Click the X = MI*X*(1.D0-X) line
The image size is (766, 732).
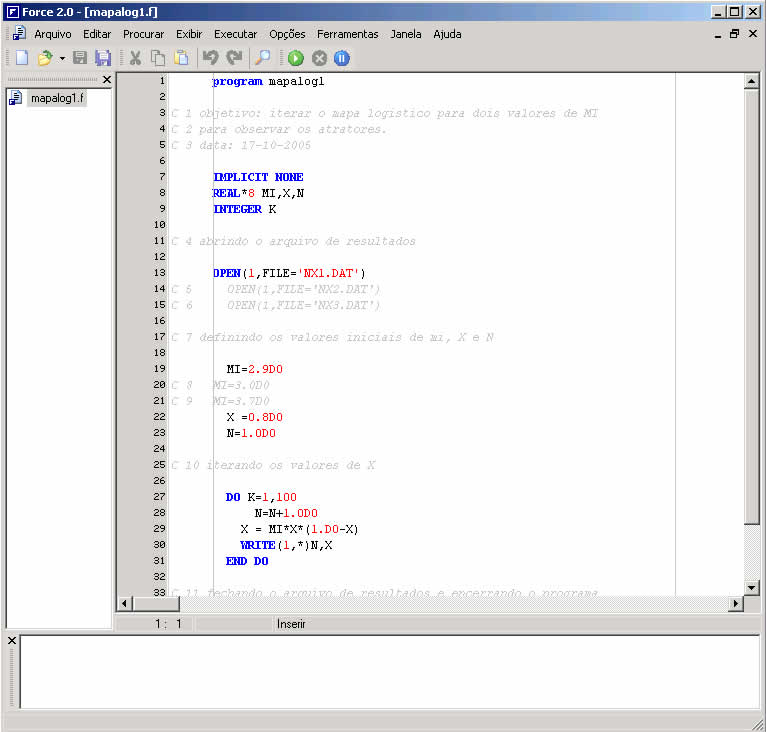[299, 530]
